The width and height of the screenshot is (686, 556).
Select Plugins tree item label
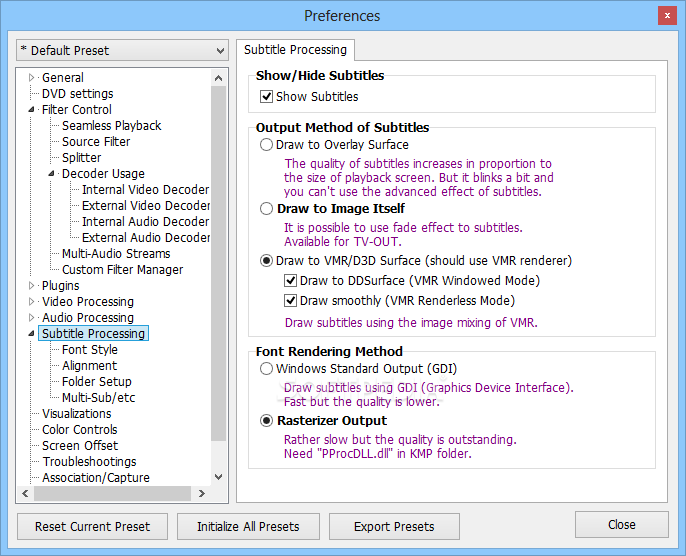pyautogui.click(x=60, y=286)
